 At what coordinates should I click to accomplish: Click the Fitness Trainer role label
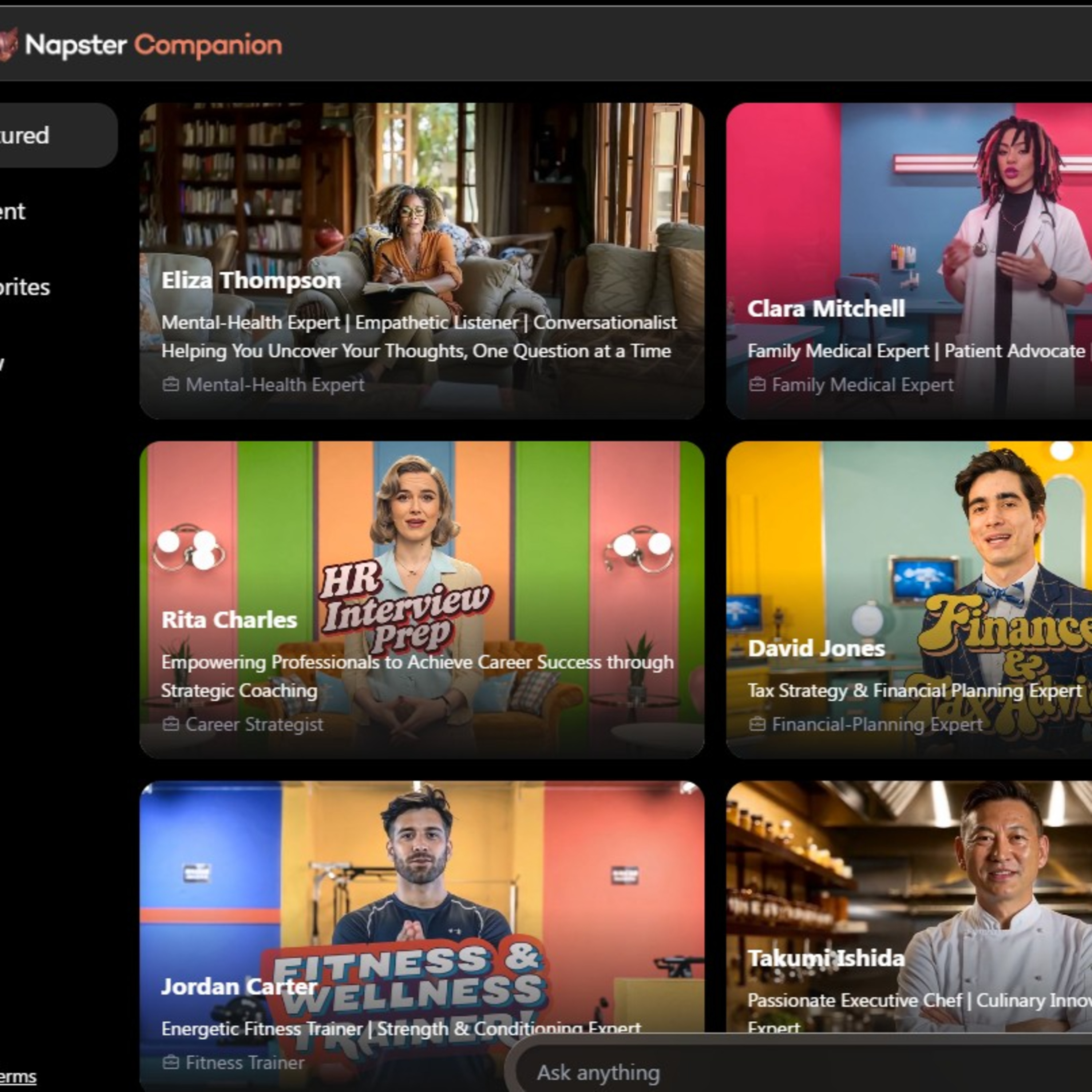point(245,1063)
